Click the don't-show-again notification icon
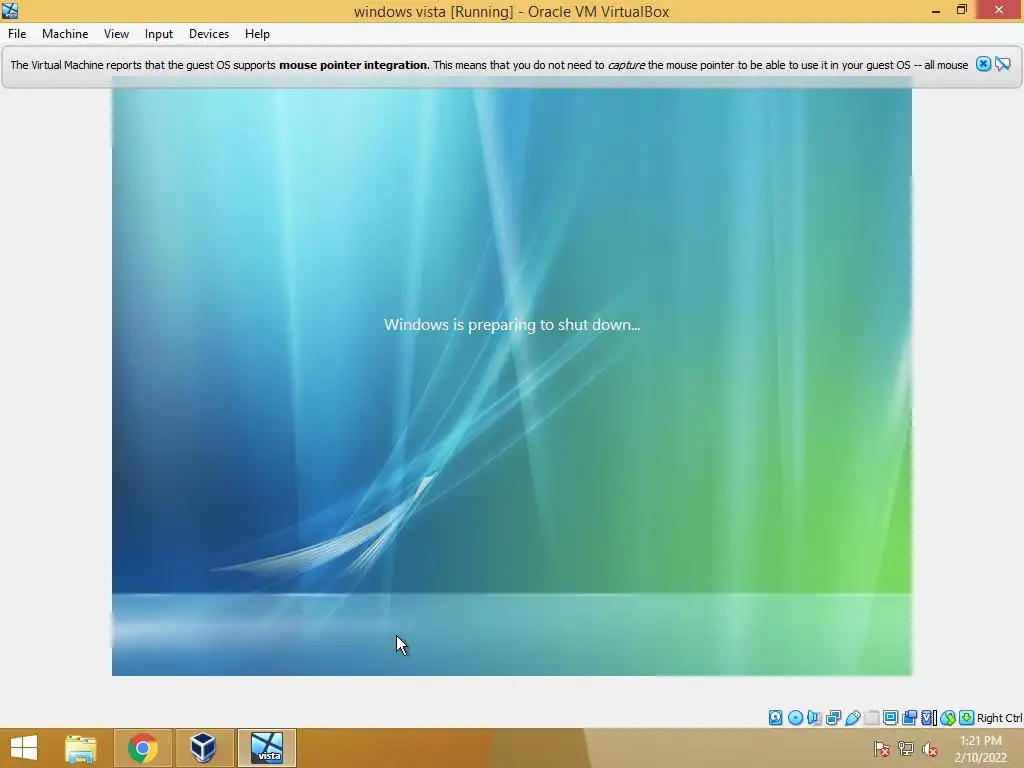Screen dimensions: 1024x768 point(1002,64)
